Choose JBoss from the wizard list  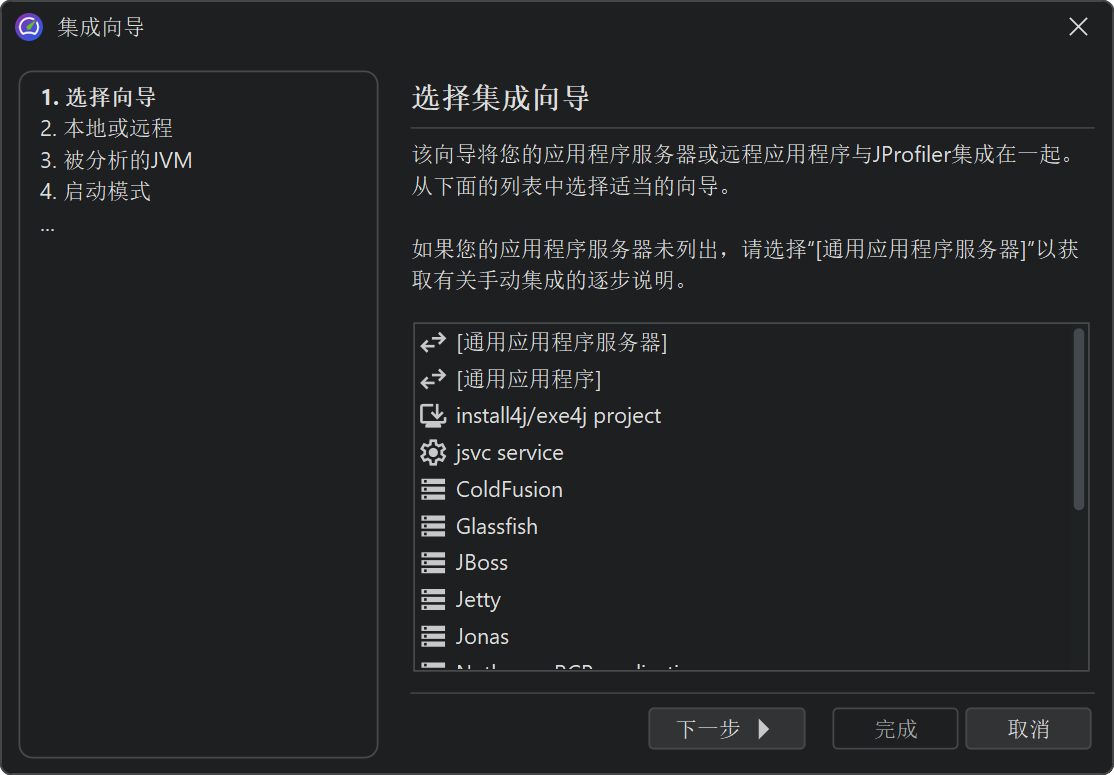pos(482,563)
